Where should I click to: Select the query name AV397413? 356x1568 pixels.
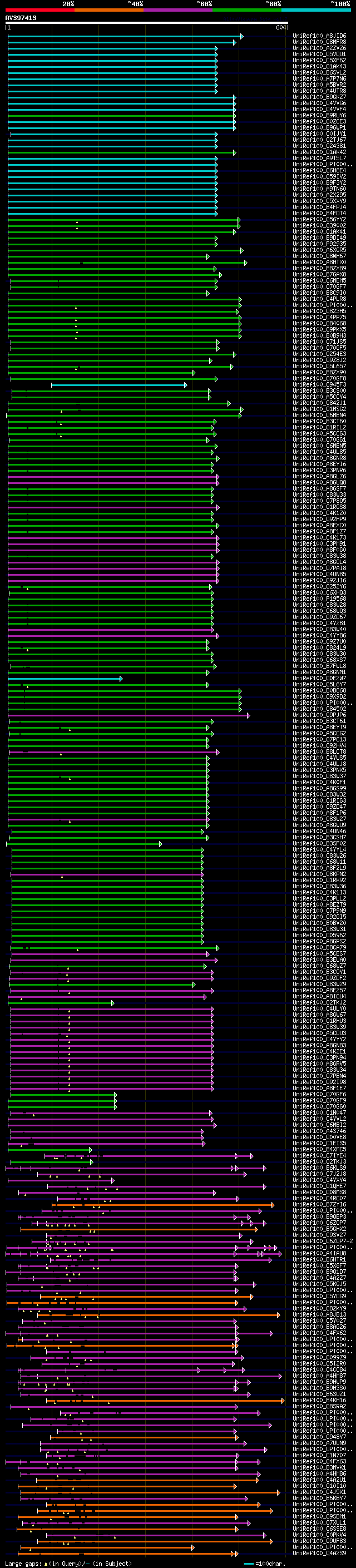(21, 18)
